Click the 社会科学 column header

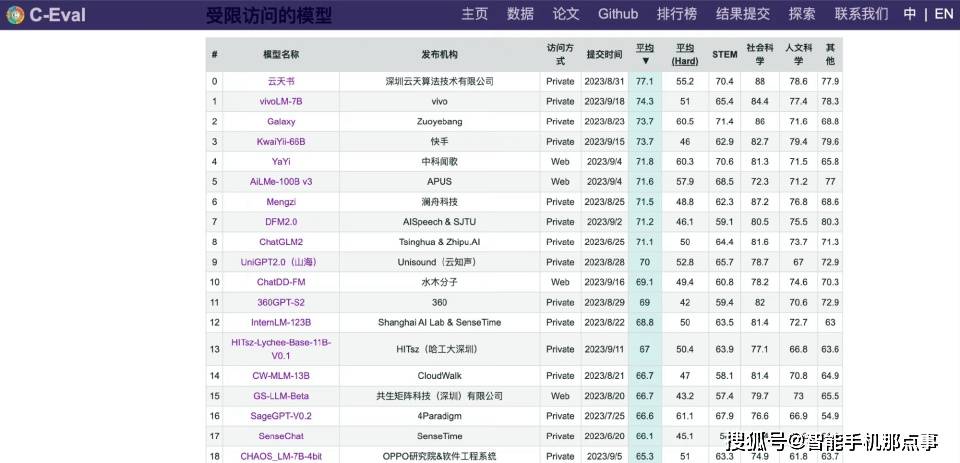(760, 55)
